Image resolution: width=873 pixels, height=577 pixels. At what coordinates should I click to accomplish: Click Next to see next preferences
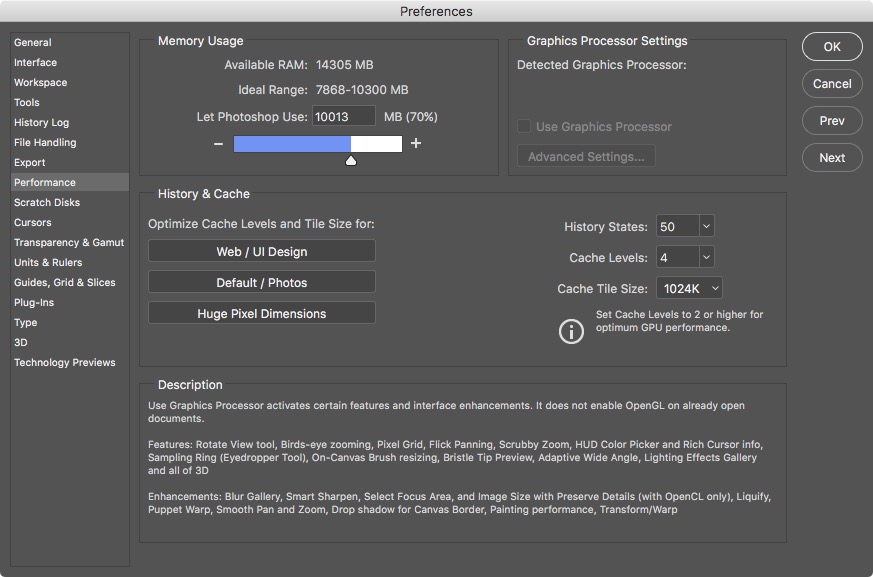pos(832,158)
